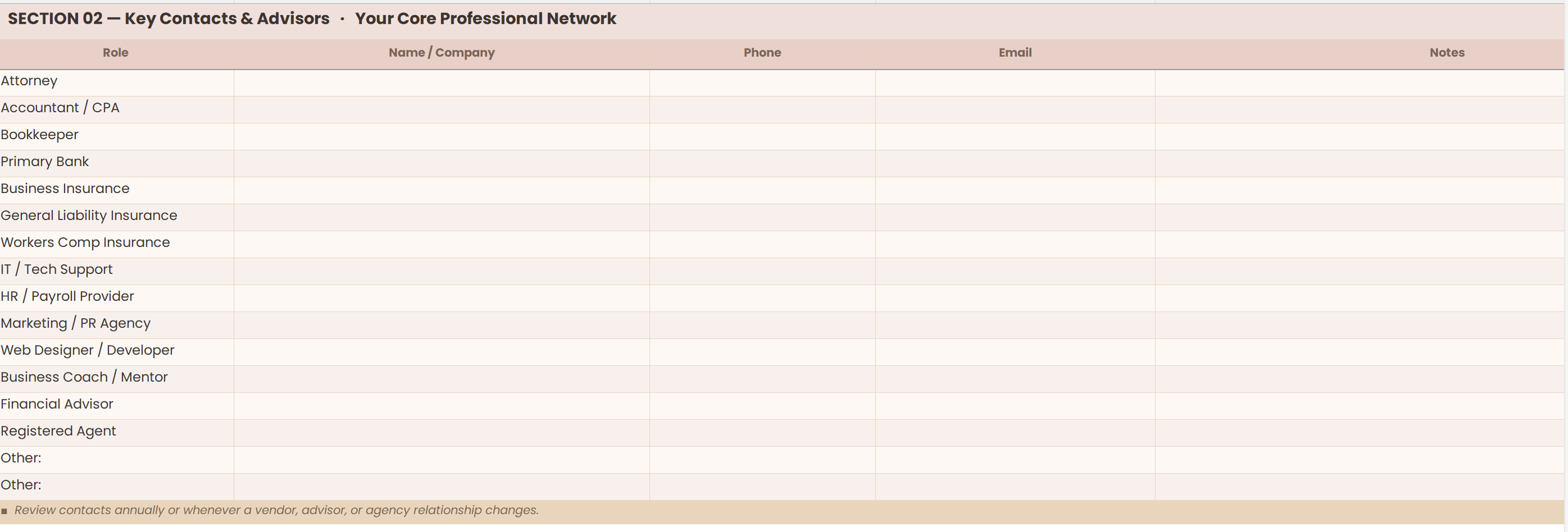Click the Phone column header
The image size is (1568, 532).
pos(763,53)
